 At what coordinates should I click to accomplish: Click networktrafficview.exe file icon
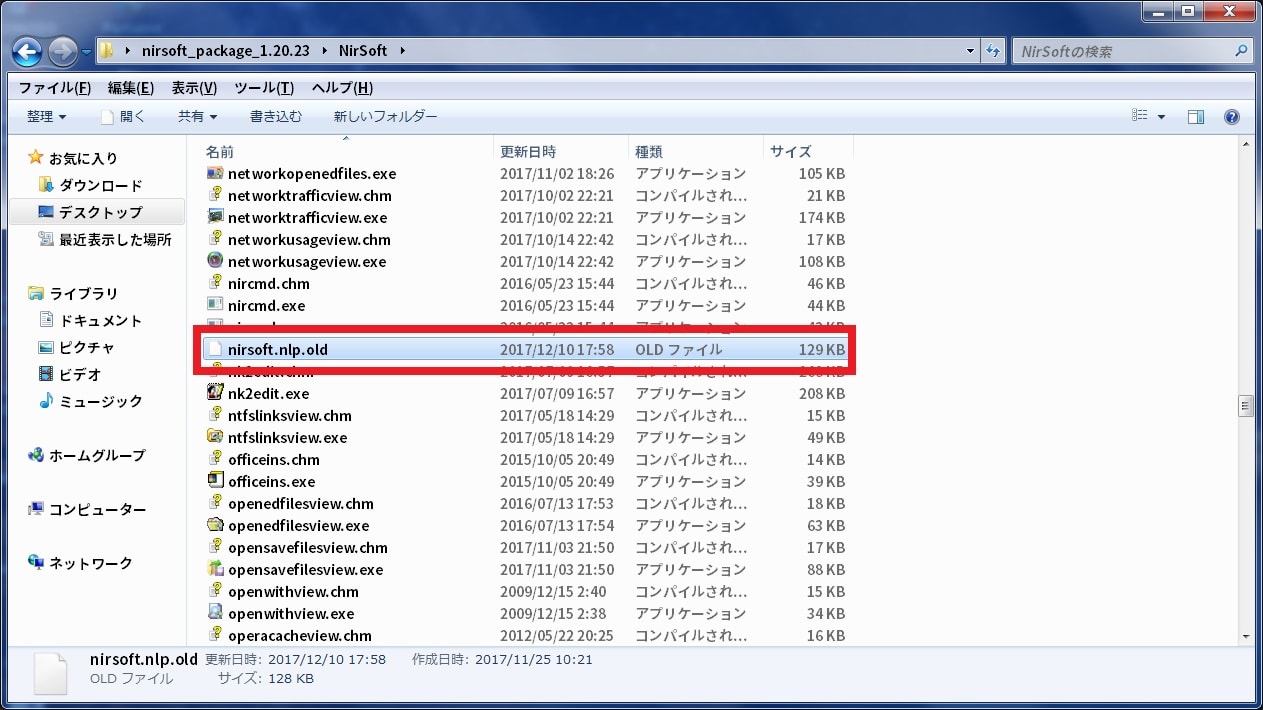[x=214, y=217]
